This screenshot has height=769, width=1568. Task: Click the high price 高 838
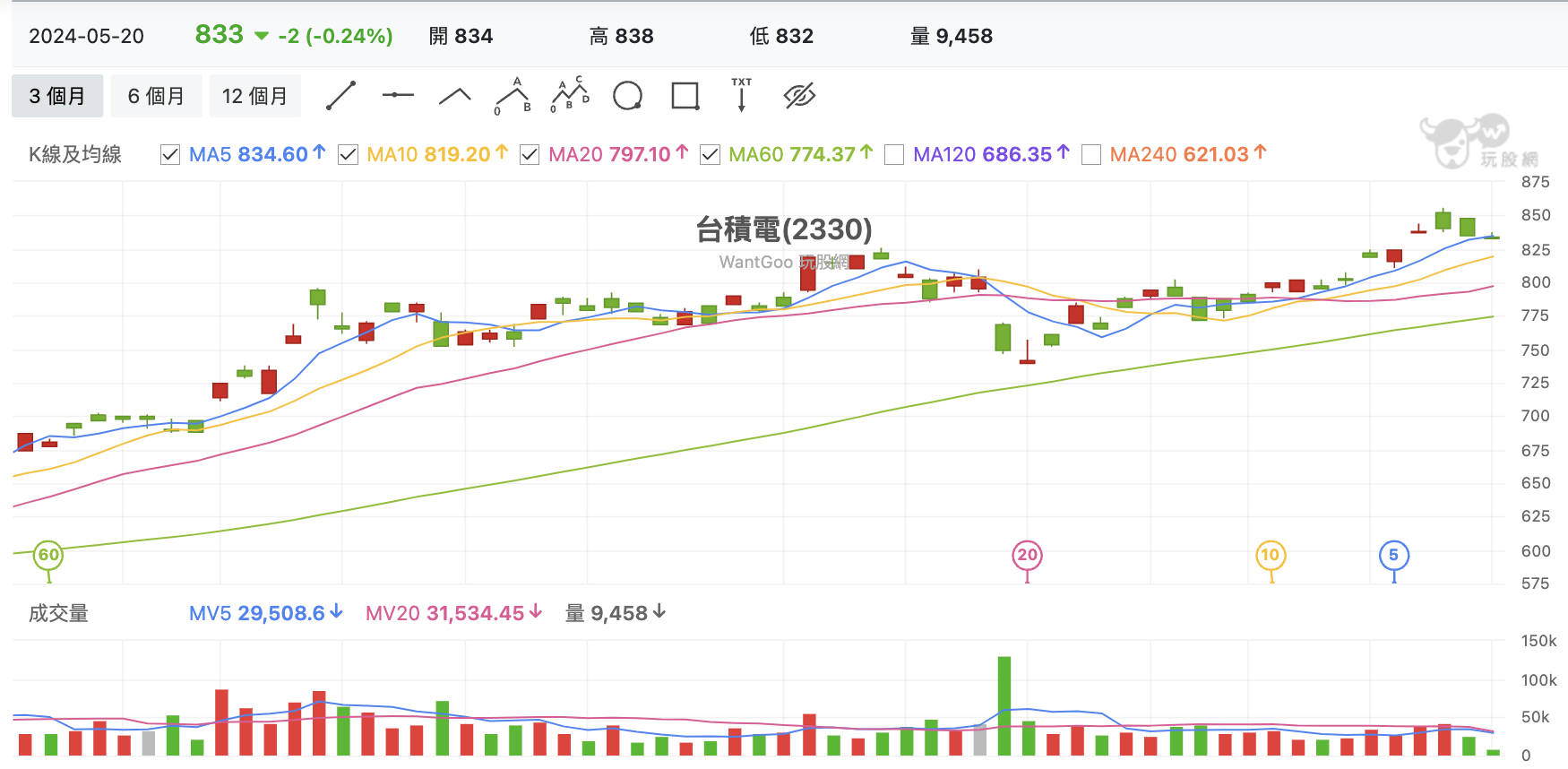[622, 37]
